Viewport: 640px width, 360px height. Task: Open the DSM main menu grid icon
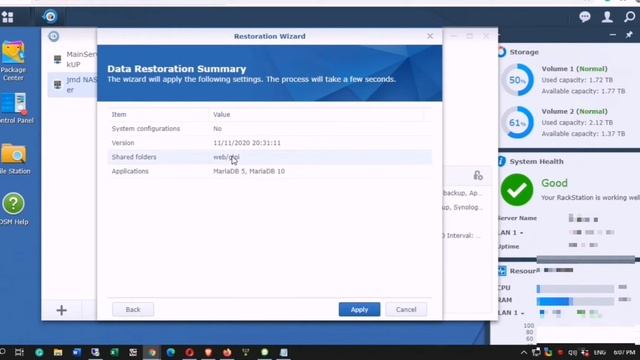pos(7,17)
